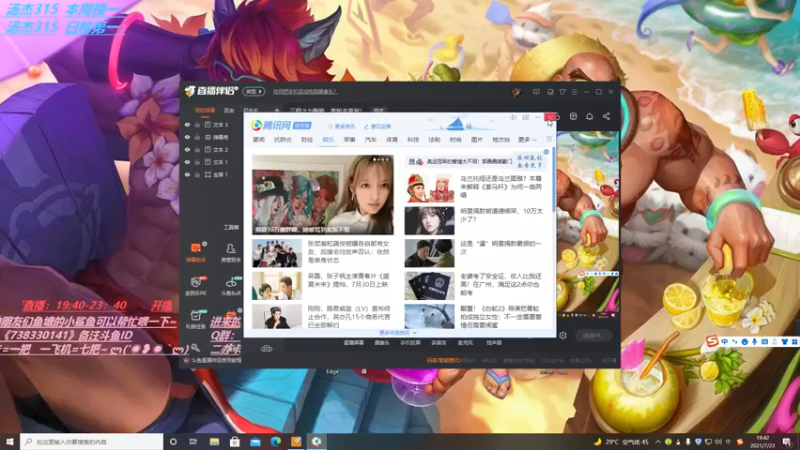Switch to 体育 news tab
Viewport: 800px width, 450px height.
pos(392,139)
